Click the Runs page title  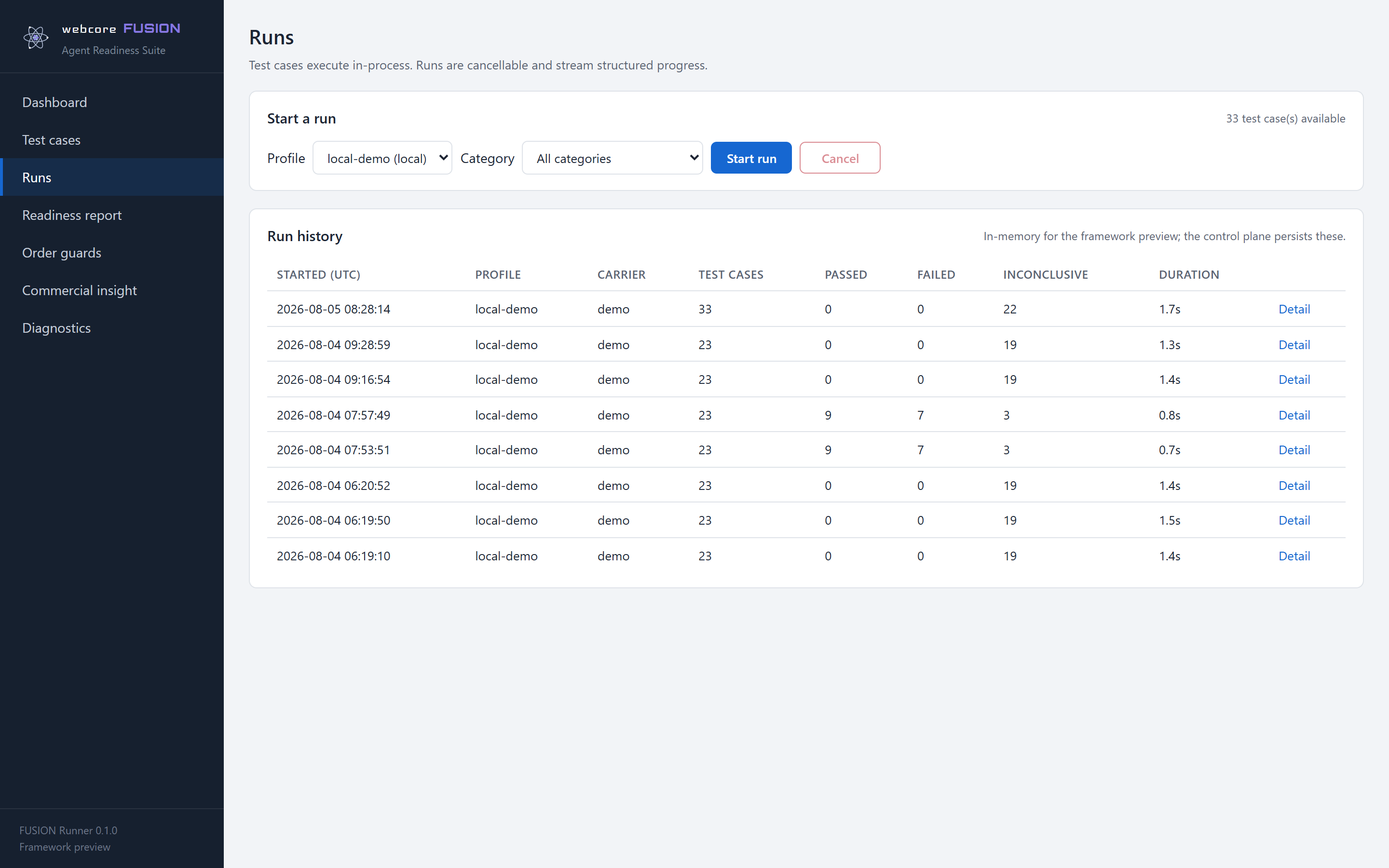[x=272, y=37]
